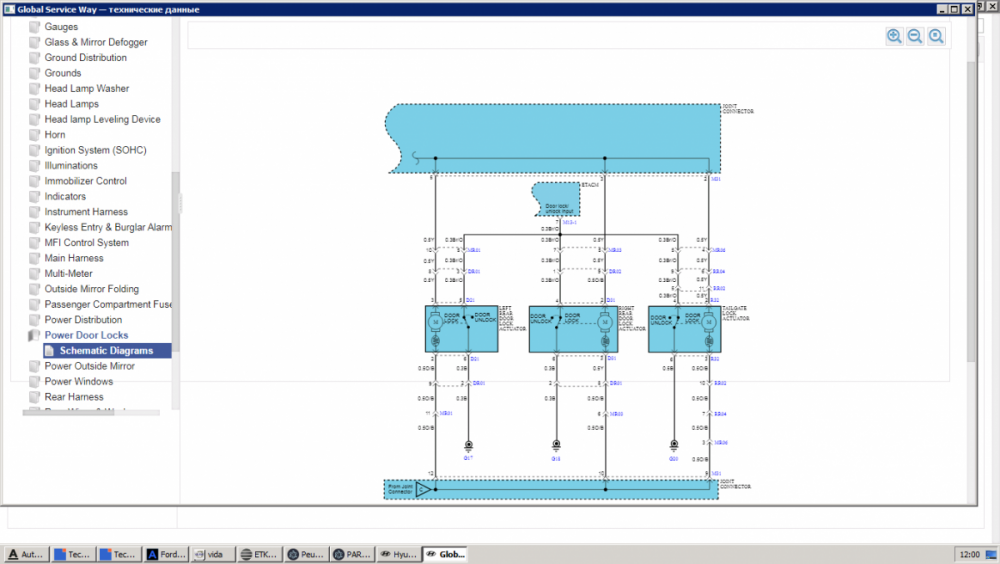This screenshot has height=564, width=1000.
Task: Click the book icon beside Power Windows
Action: pyautogui.click(x=35, y=382)
